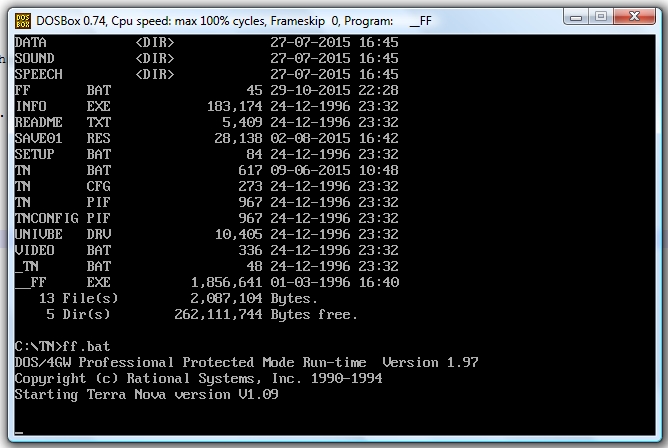Click the TNCONFIG PIF file name
This screenshot has width=668, height=448.
pyautogui.click(x=63, y=218)
